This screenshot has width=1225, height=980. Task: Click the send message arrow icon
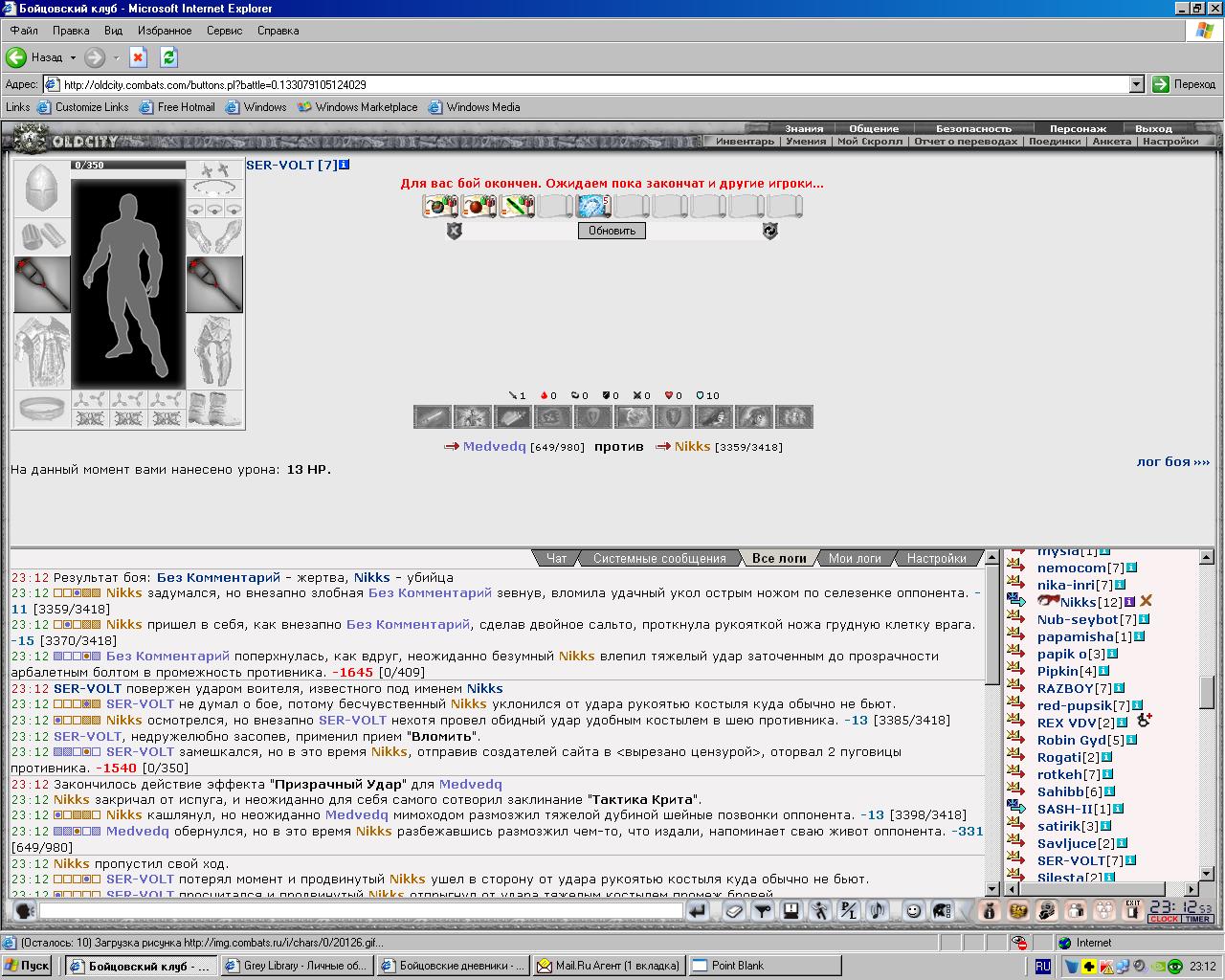point(698,911)
